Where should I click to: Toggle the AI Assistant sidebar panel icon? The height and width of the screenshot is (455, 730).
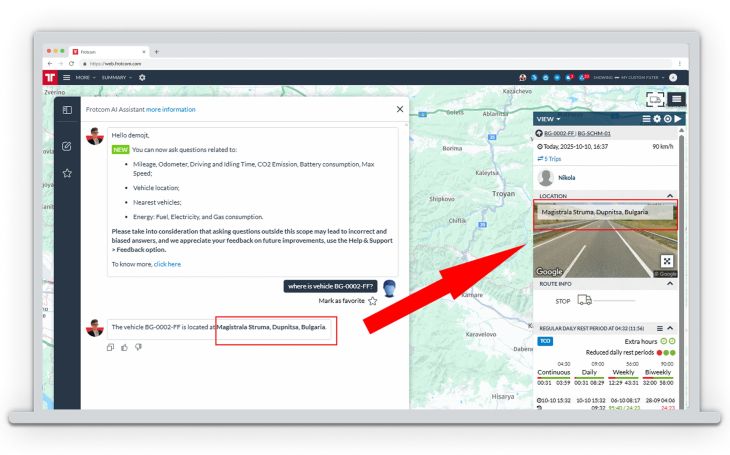[67, 110]
